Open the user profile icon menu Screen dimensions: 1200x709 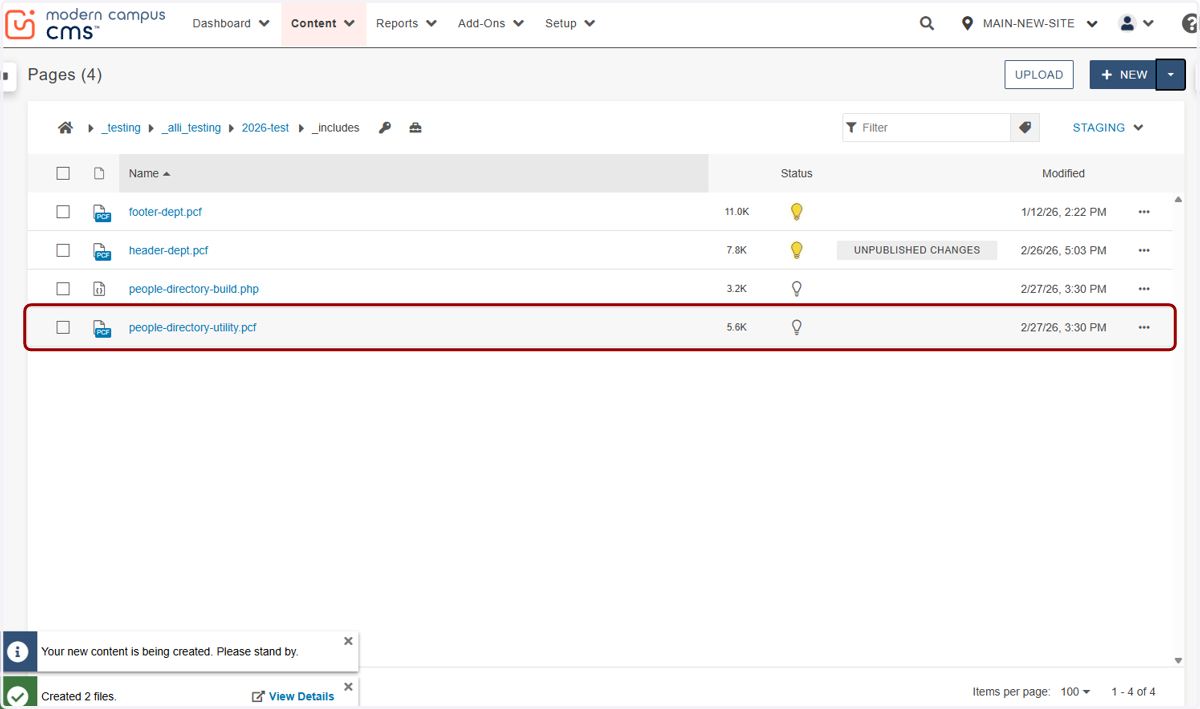tap(1137, 23)
